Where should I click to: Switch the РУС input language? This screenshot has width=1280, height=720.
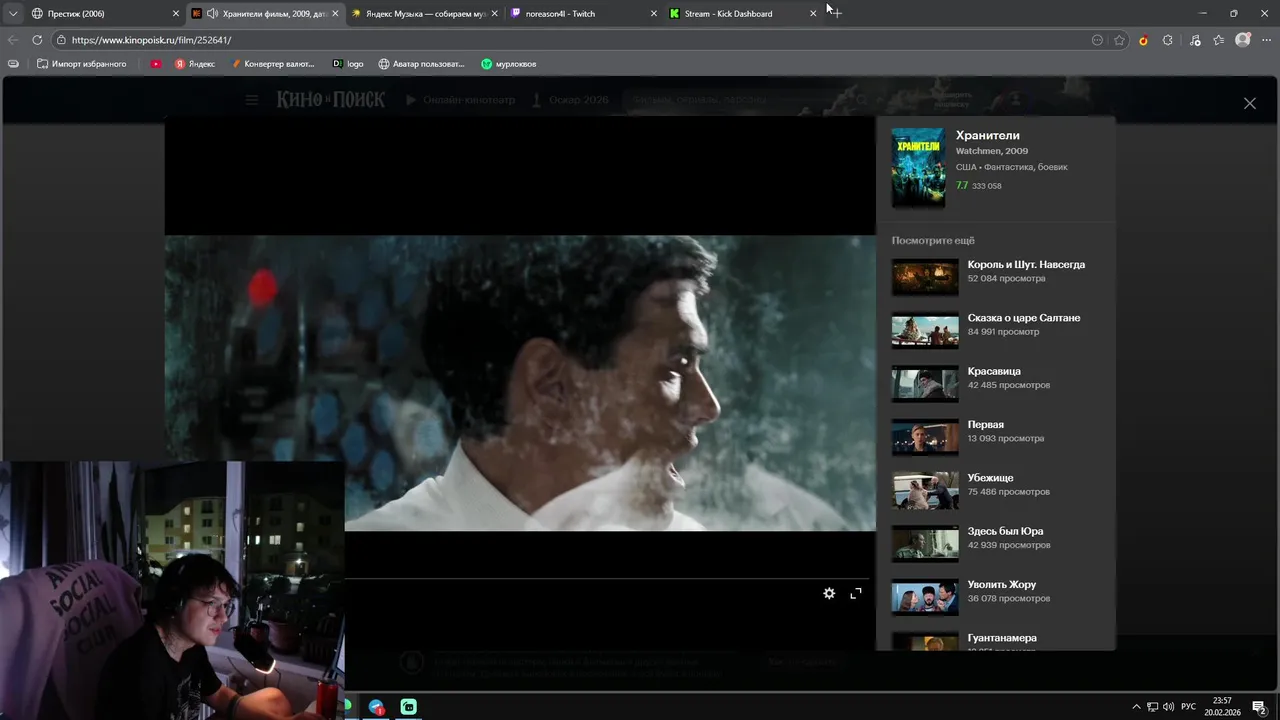1189,706
